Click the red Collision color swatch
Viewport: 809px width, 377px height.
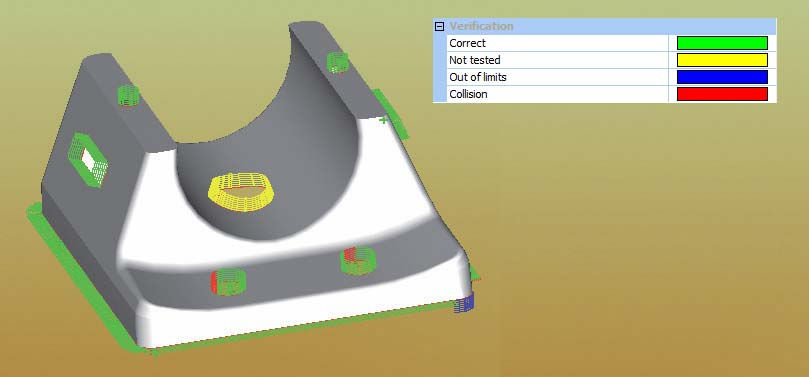[722, 94]
